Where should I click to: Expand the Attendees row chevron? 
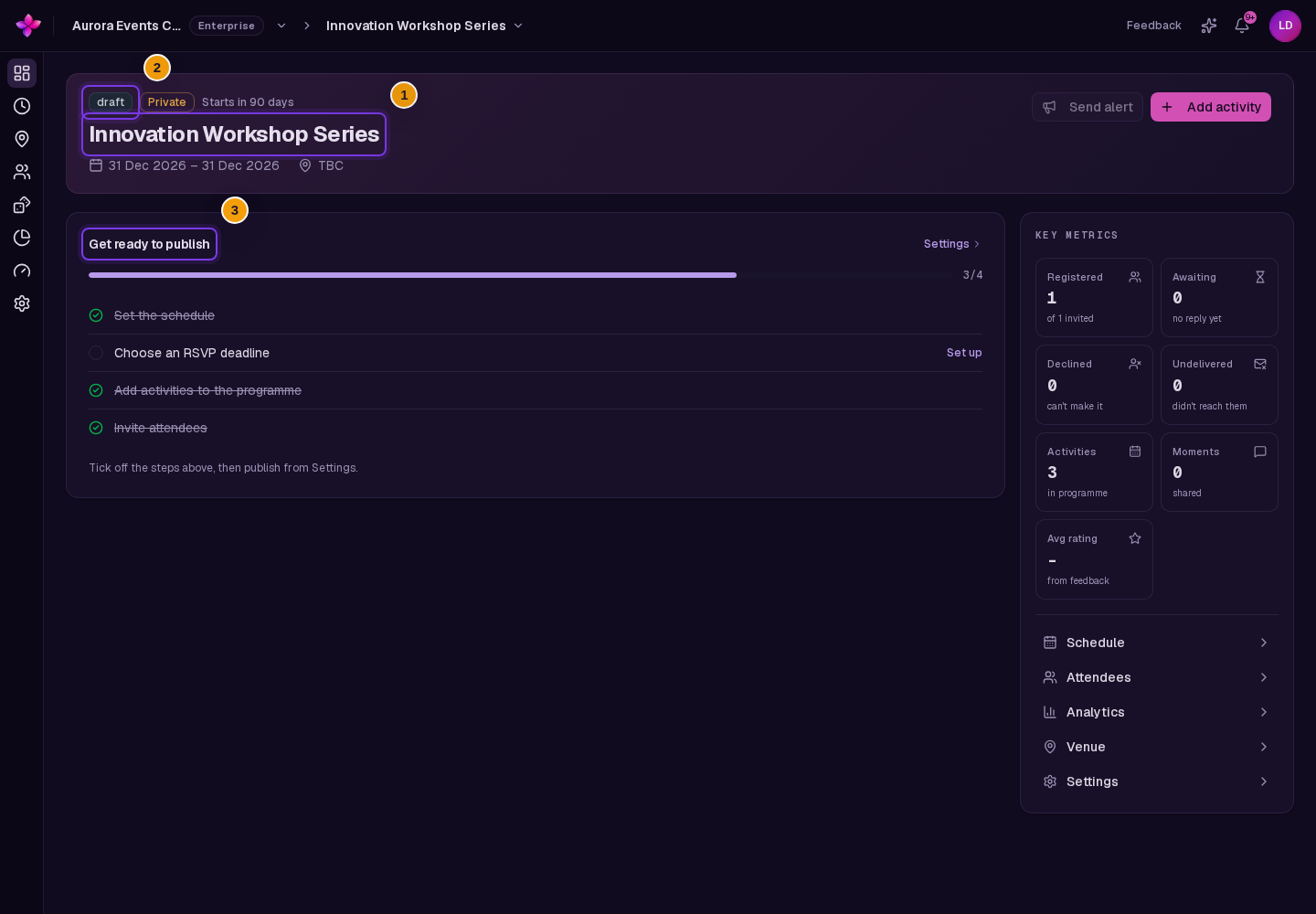tap(1264, 677)
